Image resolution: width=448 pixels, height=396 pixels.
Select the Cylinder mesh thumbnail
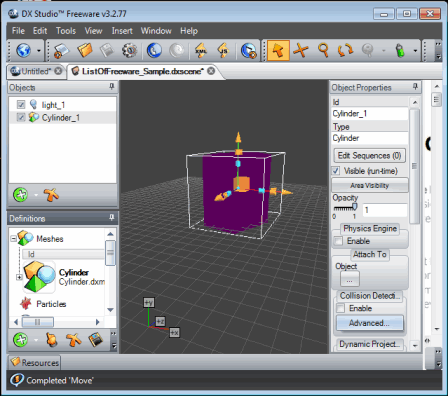39,277
